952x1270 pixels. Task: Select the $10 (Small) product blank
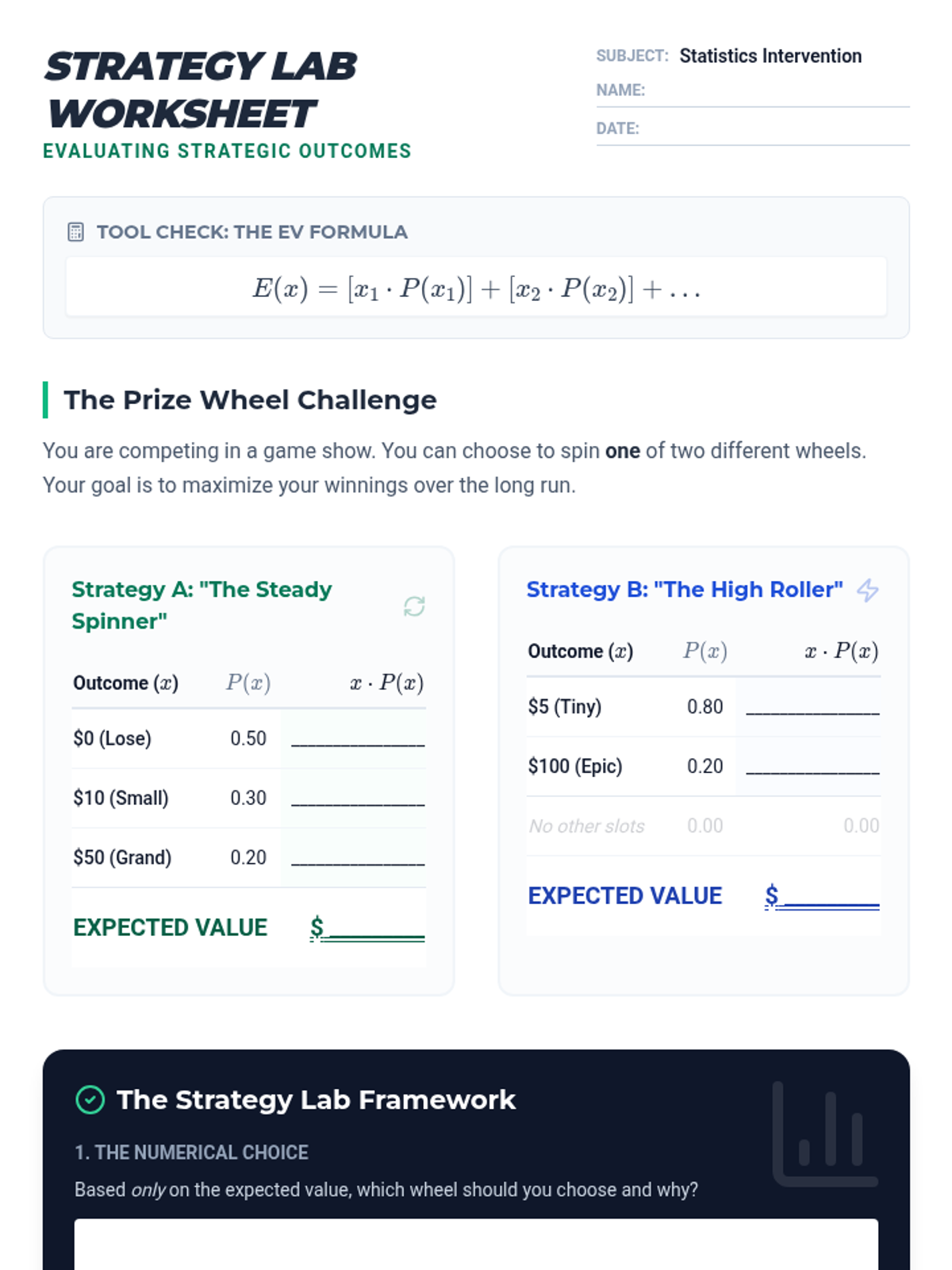(x=358, y=798)
